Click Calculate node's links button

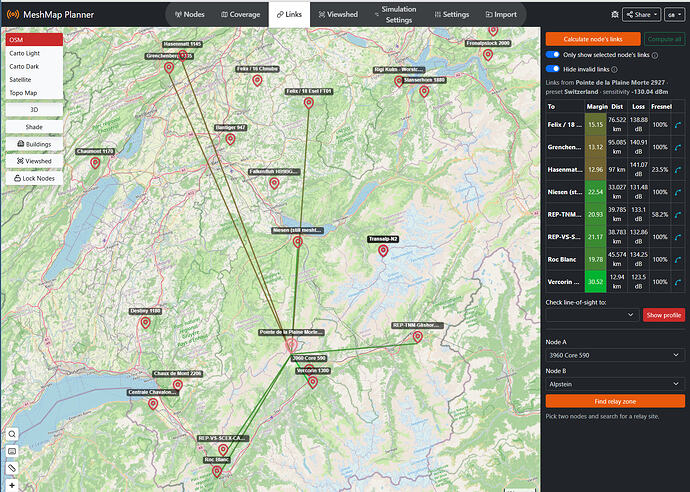pyautogui.click(x=593, y=39)
